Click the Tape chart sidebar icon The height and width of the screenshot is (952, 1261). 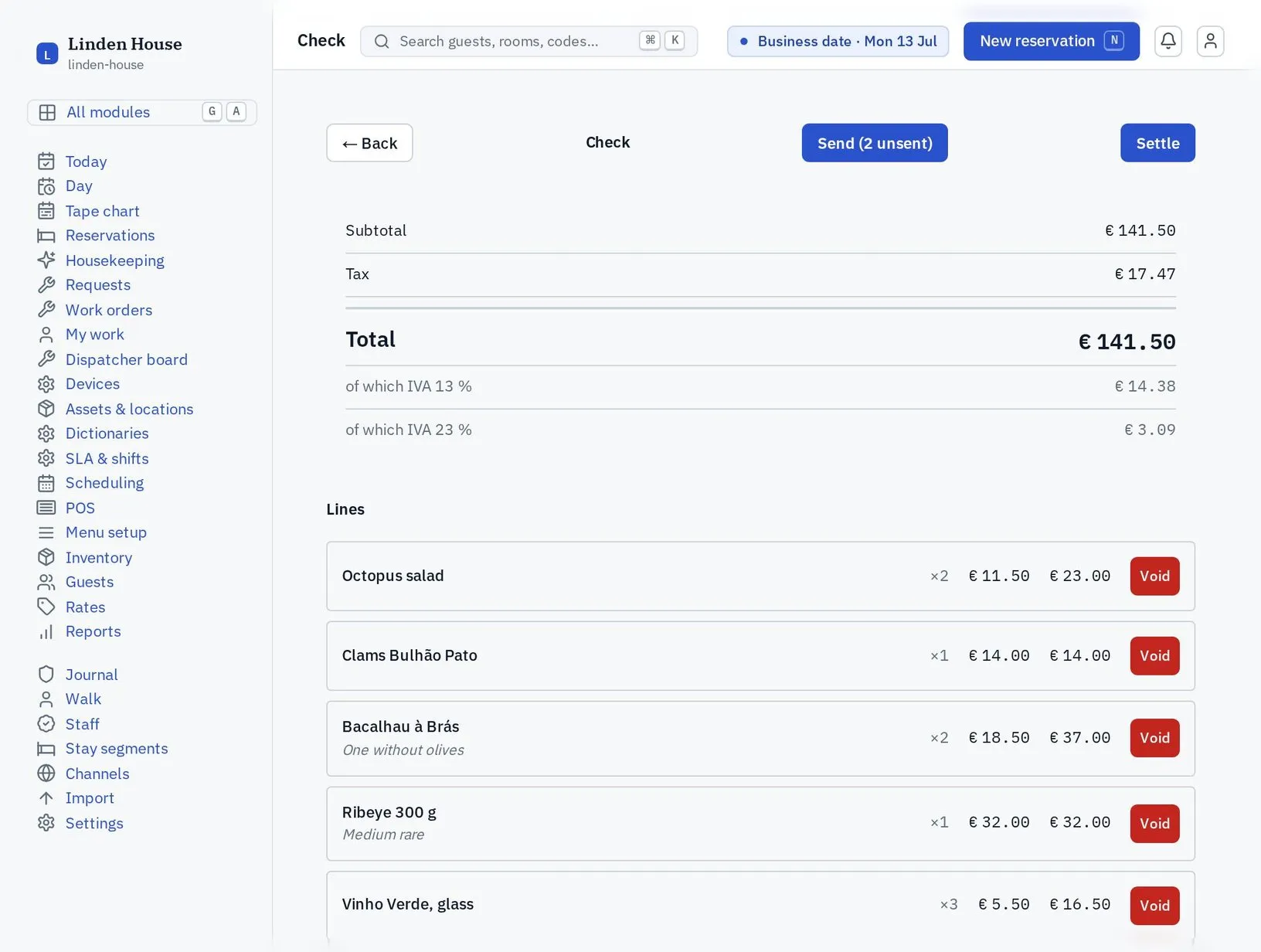click(x=46, y=211)
